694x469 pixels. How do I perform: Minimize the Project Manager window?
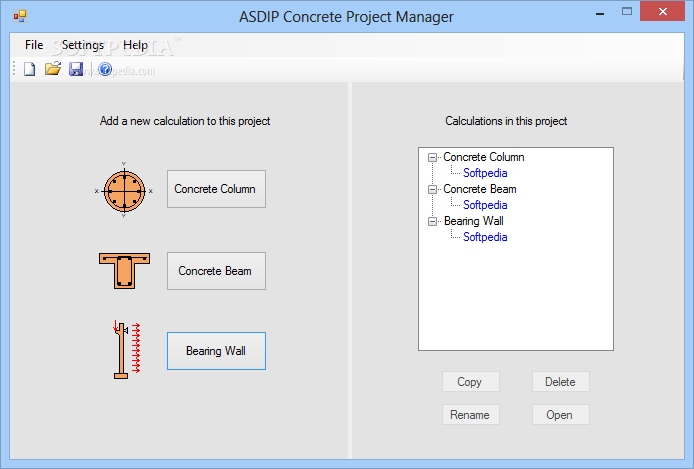600,12
